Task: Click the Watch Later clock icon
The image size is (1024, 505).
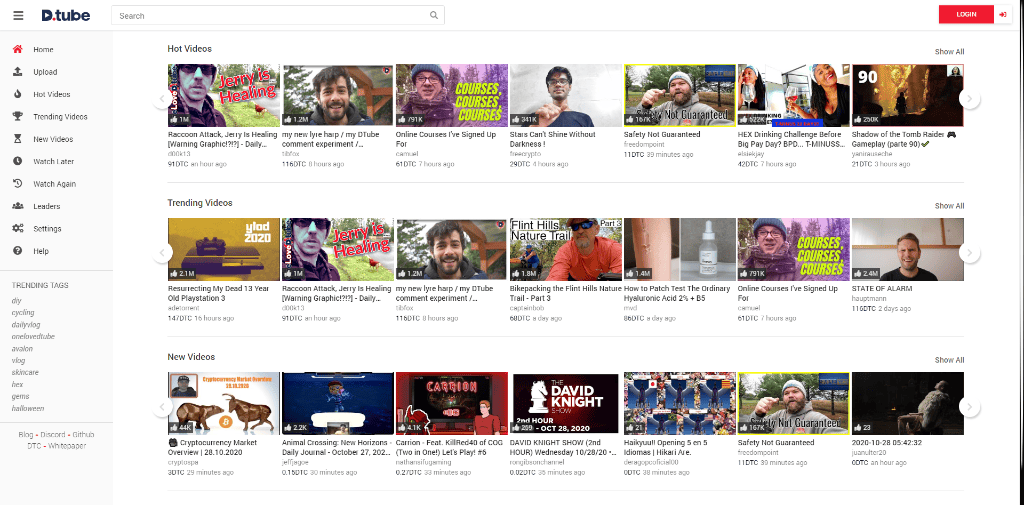Action: pos(18,161)
